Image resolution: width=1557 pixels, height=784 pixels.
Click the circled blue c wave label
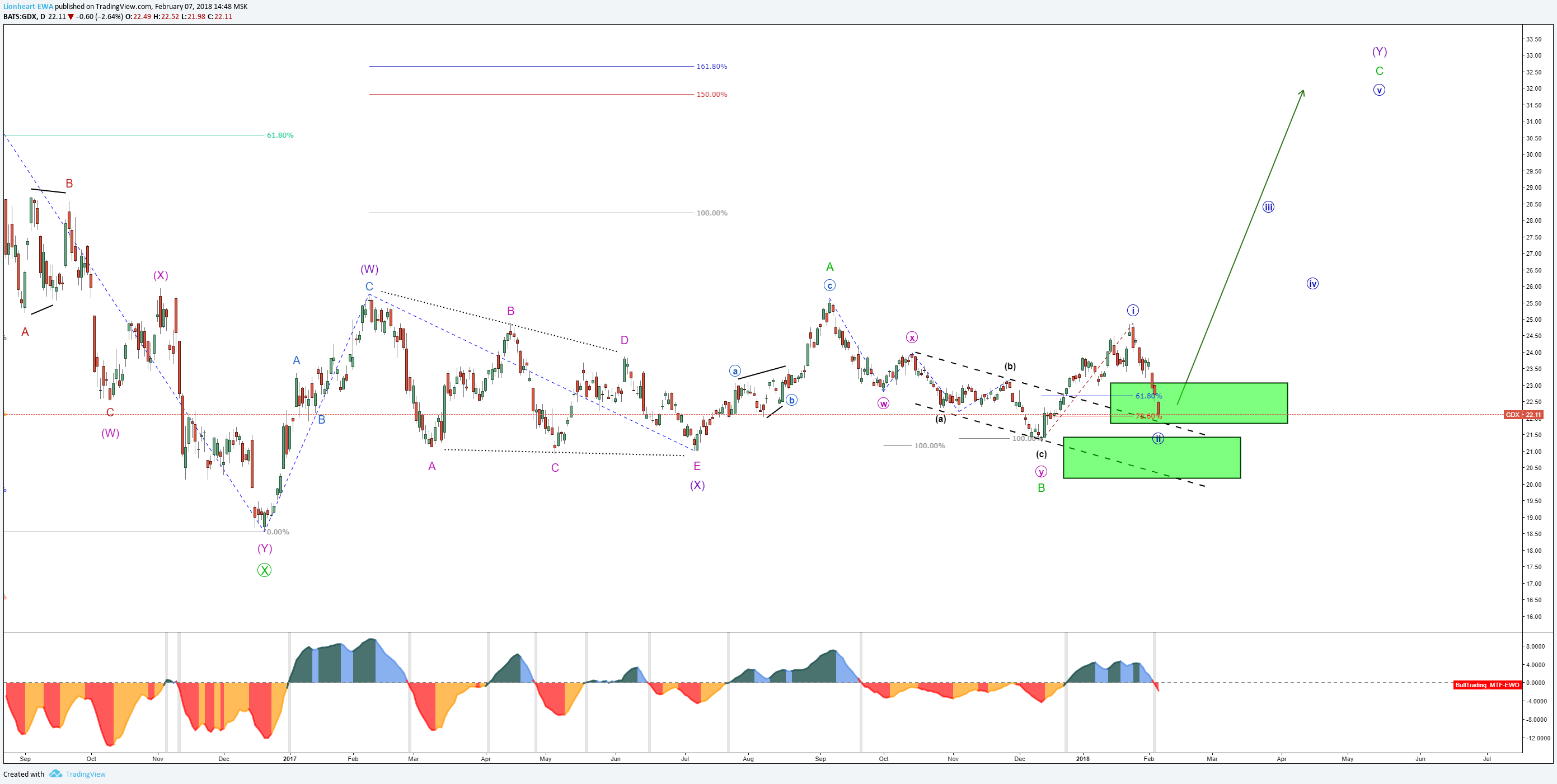point(830,285)
